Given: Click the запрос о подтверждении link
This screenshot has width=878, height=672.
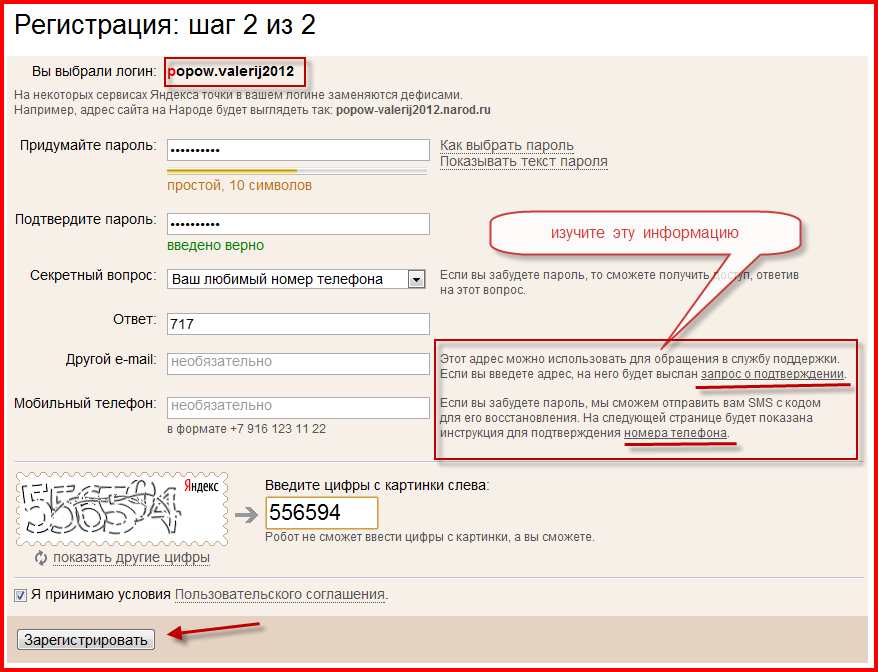Looking at the screenshot, I should click(772, 374).
